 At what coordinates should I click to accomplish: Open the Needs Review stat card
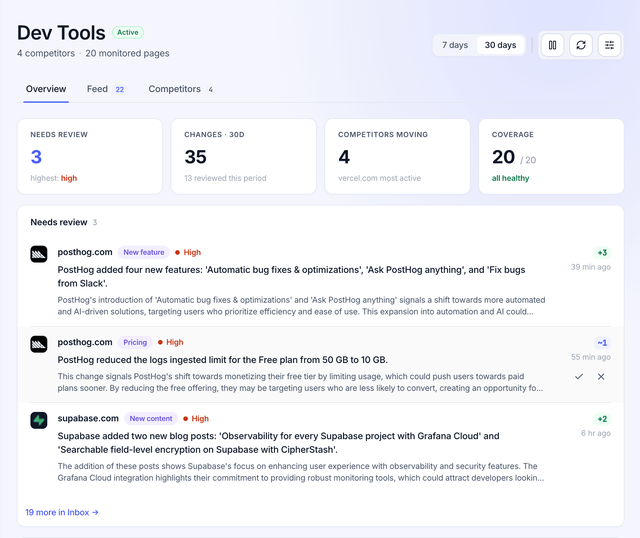point(90,156)
